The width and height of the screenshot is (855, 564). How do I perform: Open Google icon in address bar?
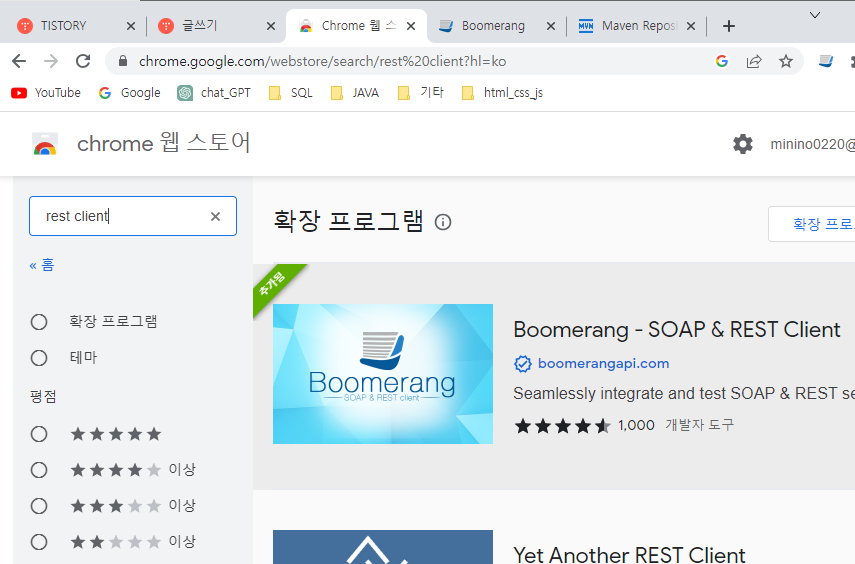click(x=722, y=61)
